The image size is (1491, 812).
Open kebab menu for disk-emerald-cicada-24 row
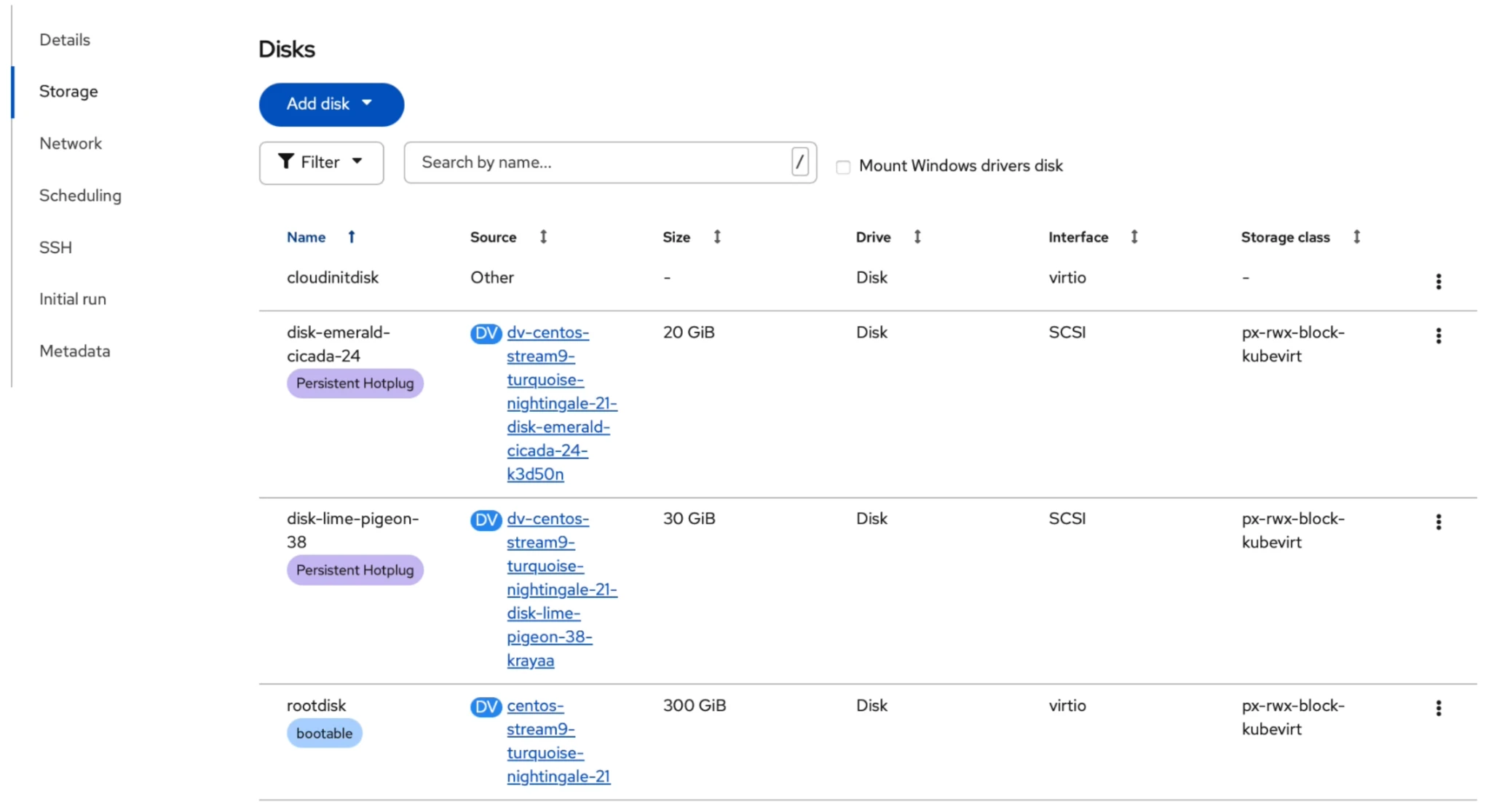coord(1438,335)
